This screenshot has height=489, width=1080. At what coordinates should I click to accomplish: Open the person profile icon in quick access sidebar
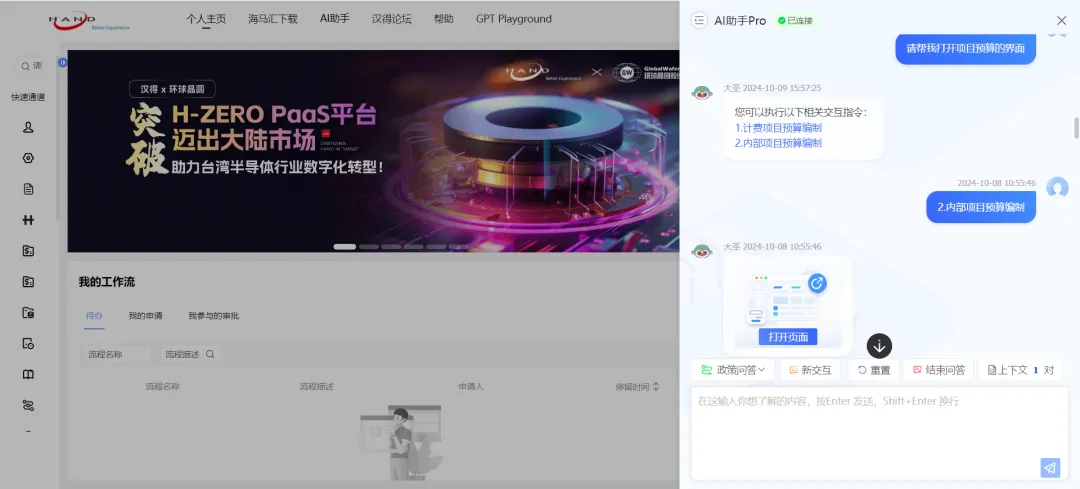(x=28, y=127)
